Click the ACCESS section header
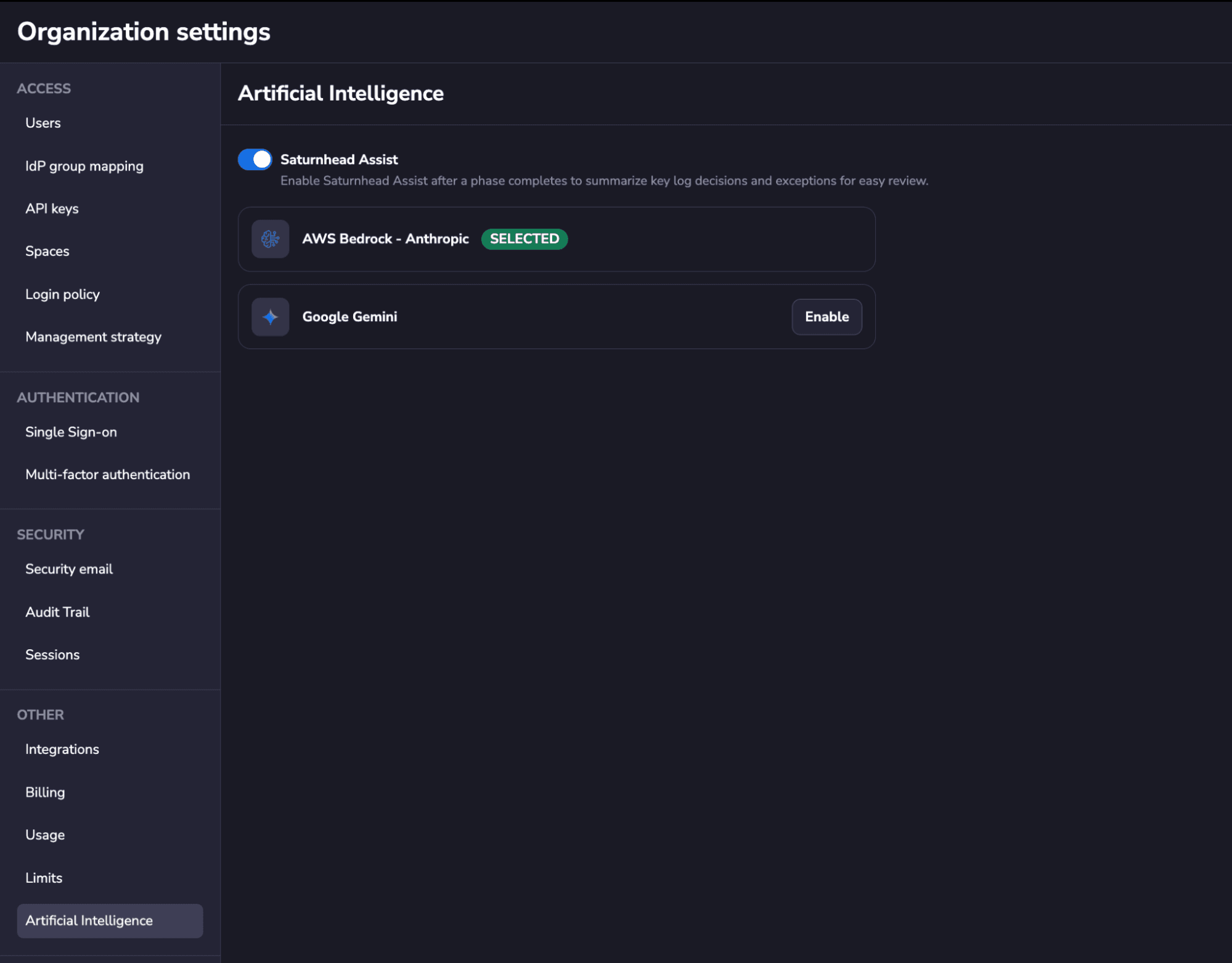1232x963 pixels. (44, 89)
